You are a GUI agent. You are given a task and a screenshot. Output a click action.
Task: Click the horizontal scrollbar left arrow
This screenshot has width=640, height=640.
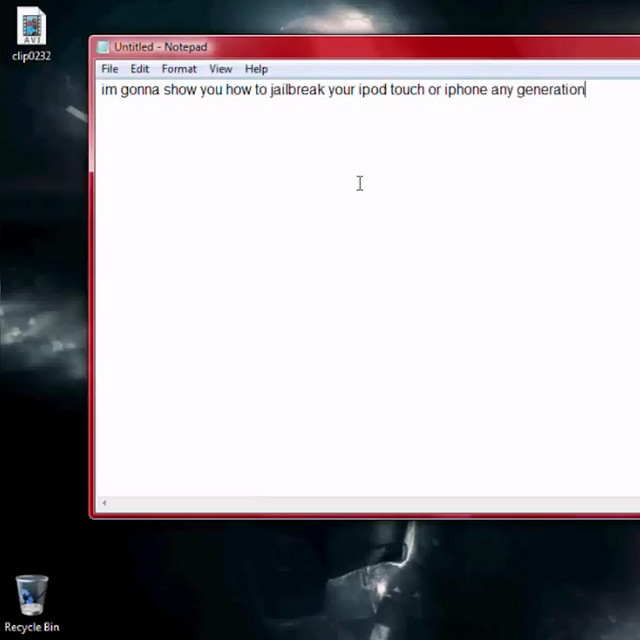[104, 503]
